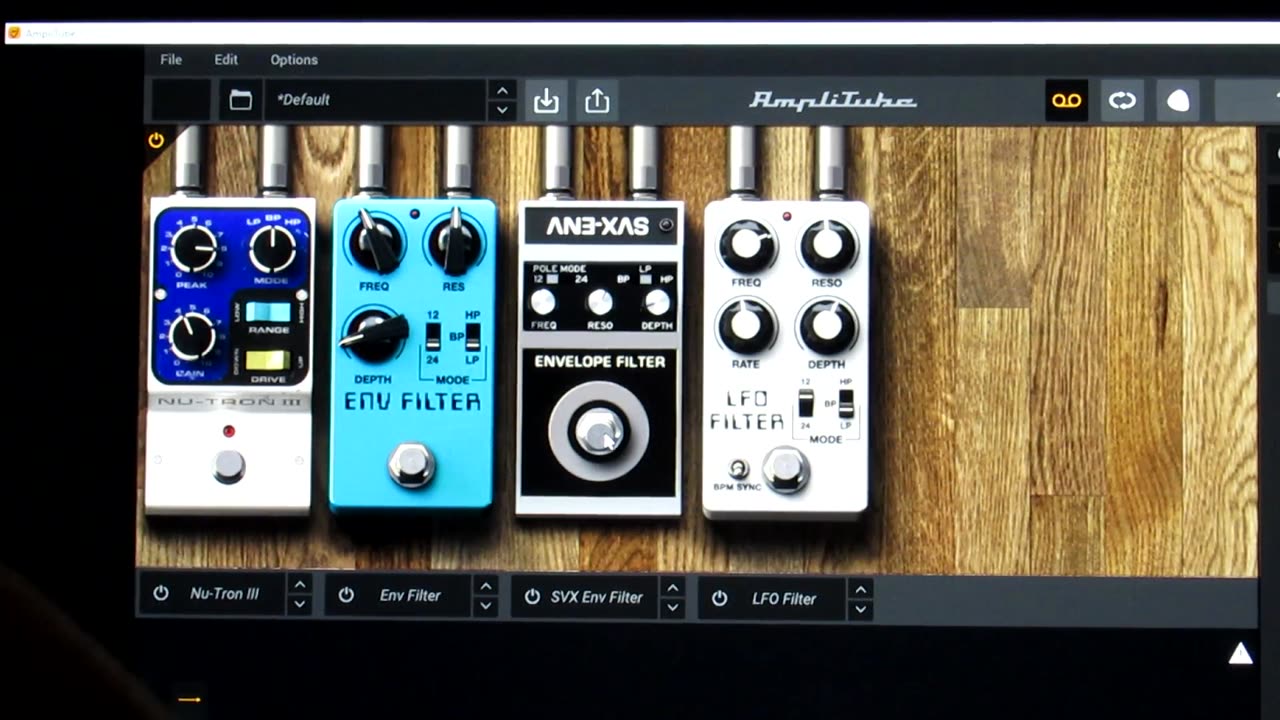Turn the LFO Filter DEPTH knob
Screen dimensions: 1280x720
tap(827, 325)
